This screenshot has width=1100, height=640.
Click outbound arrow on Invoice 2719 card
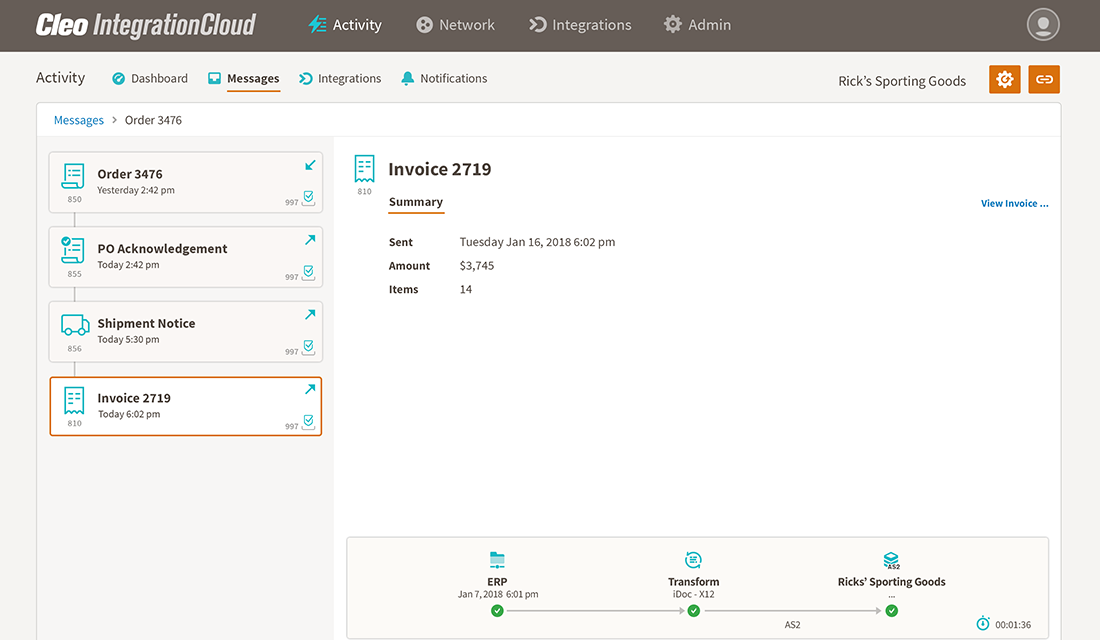tap(310, 389)
